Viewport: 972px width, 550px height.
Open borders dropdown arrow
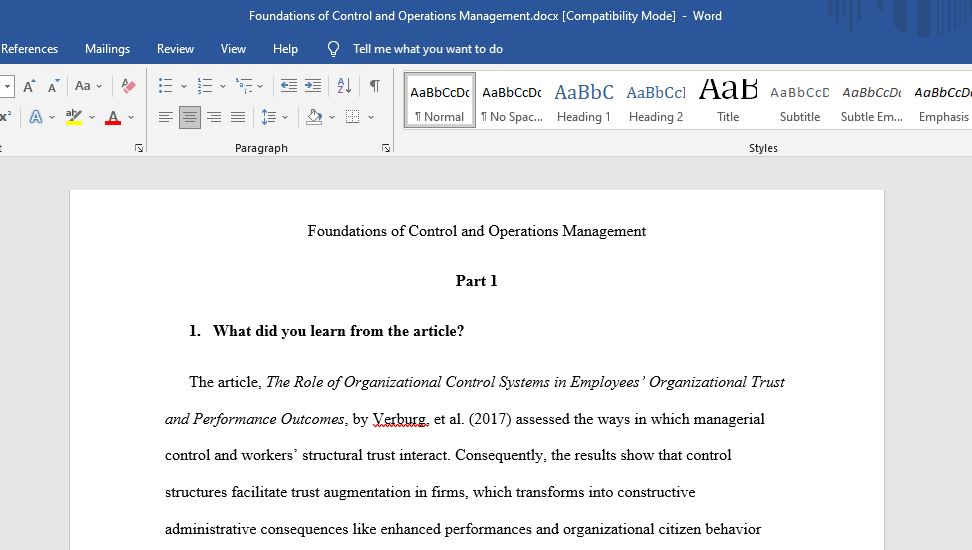tap(371, 117)
